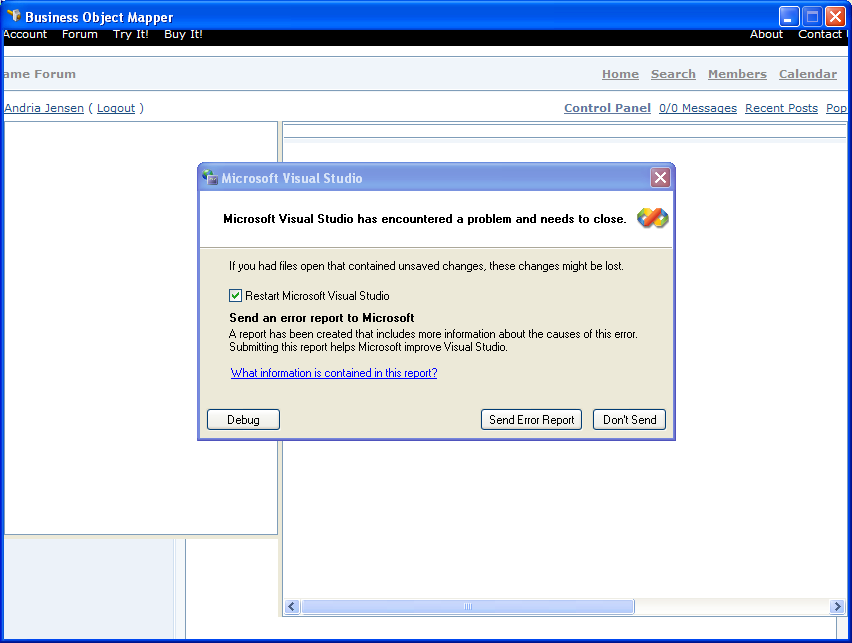Click the Logout link
The height and width of the screenshot is (643, 852).
pos(116,108)
